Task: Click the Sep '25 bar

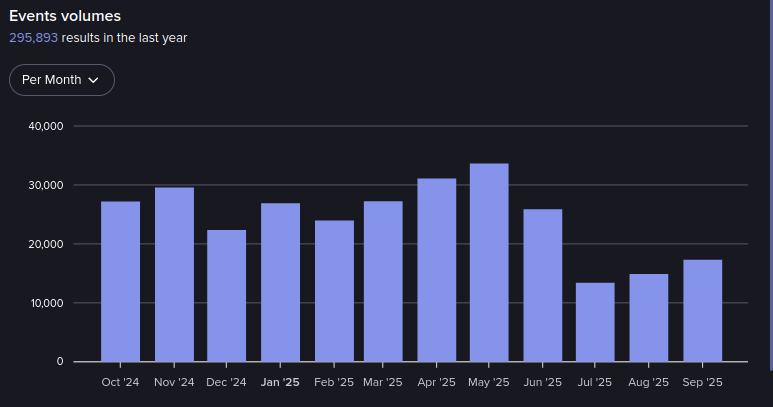Action: (x=702, y=310)
